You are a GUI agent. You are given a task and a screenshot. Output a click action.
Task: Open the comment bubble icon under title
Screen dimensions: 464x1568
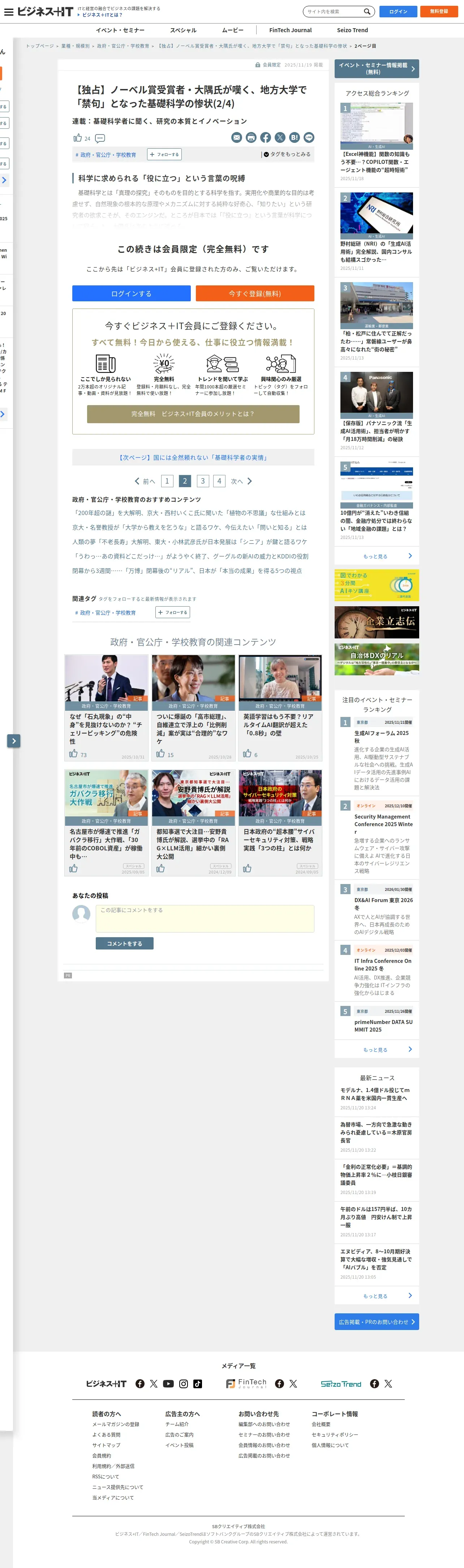tap(100, 138)
